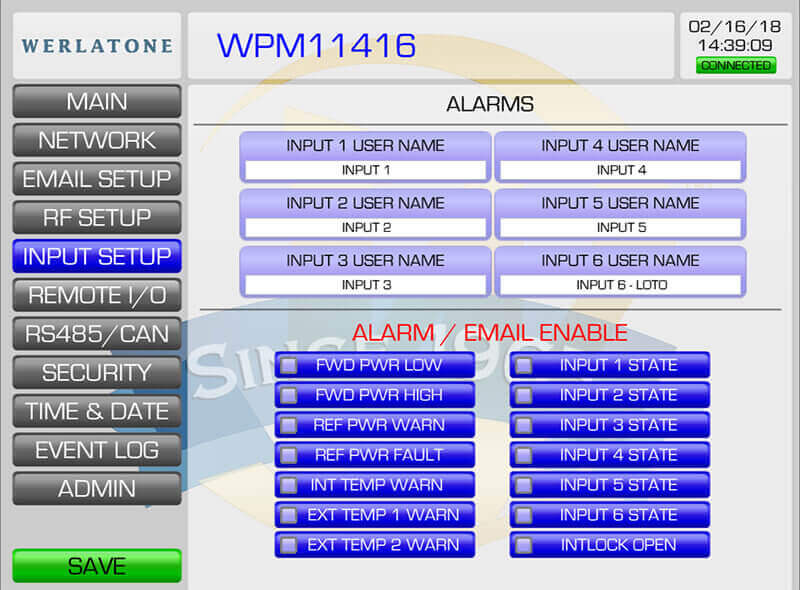The image size is (800, 590).
Task: Open the MAIN page
Action: coord(97,101)
